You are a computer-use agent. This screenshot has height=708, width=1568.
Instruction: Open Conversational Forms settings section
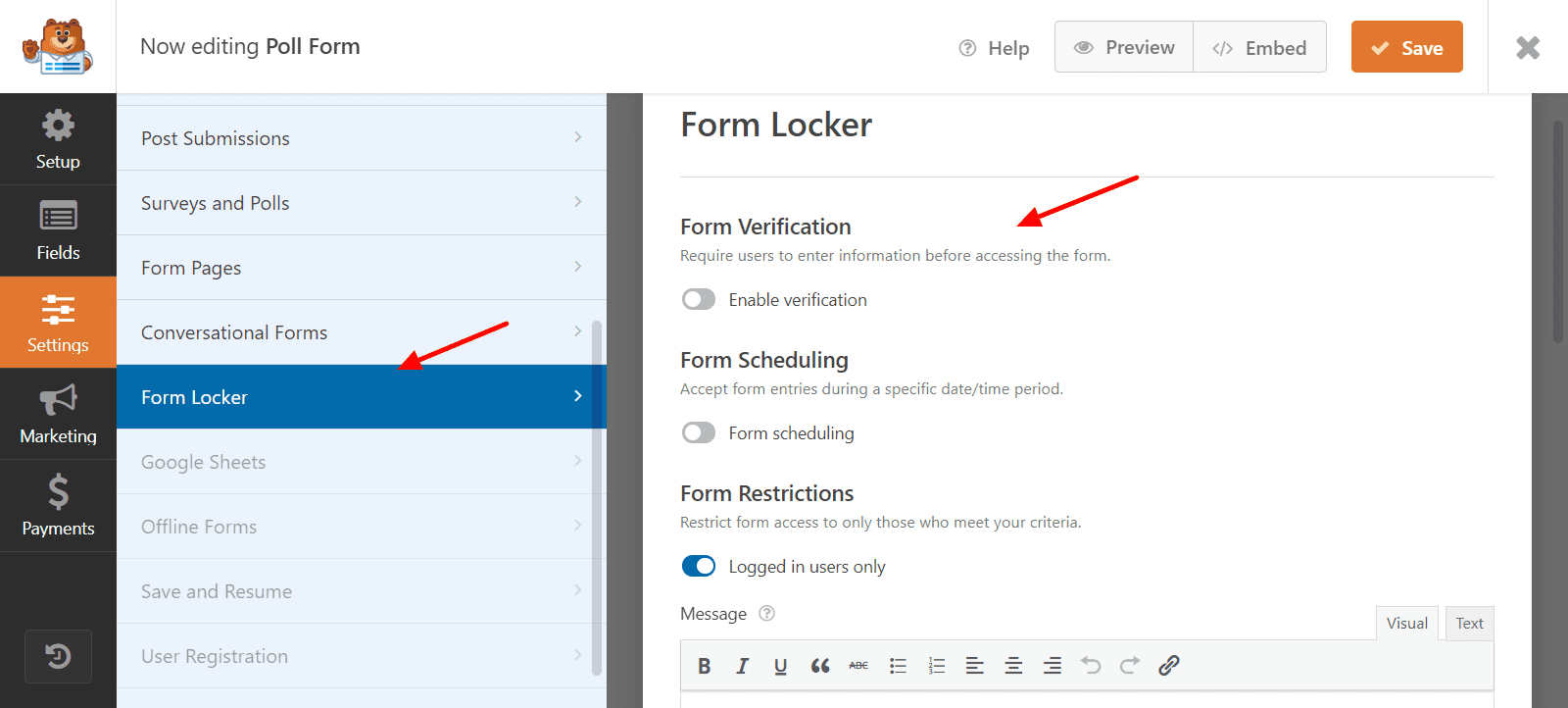coord(362,332)
